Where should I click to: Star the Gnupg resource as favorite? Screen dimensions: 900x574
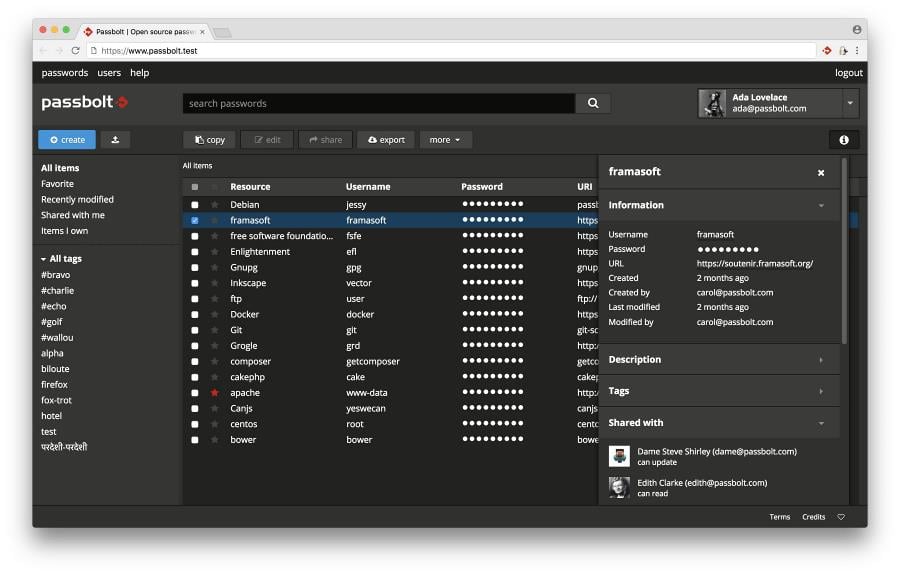pos(215,267)
